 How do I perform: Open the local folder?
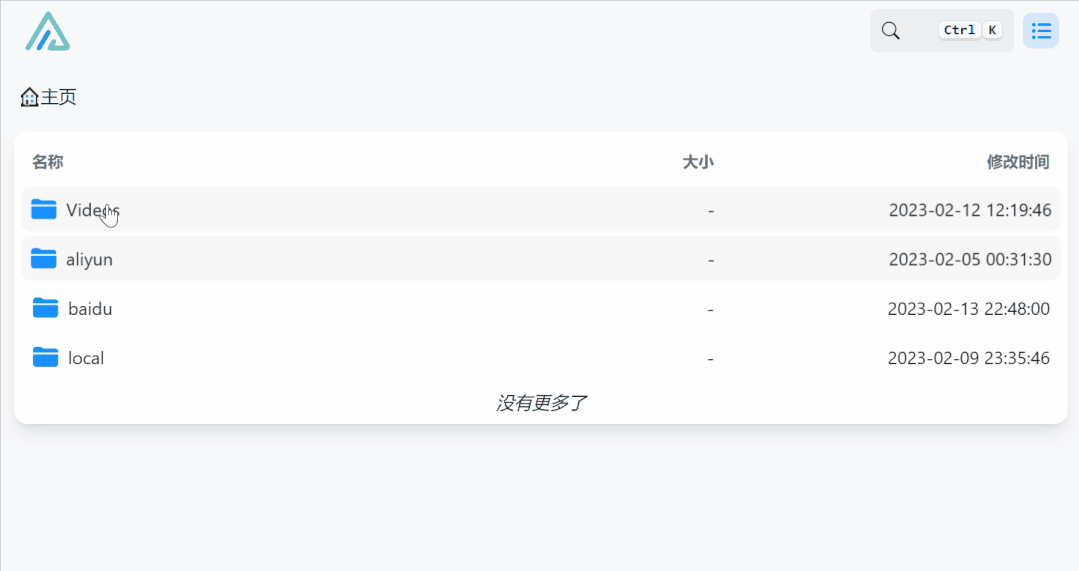(x=86, y=358)
